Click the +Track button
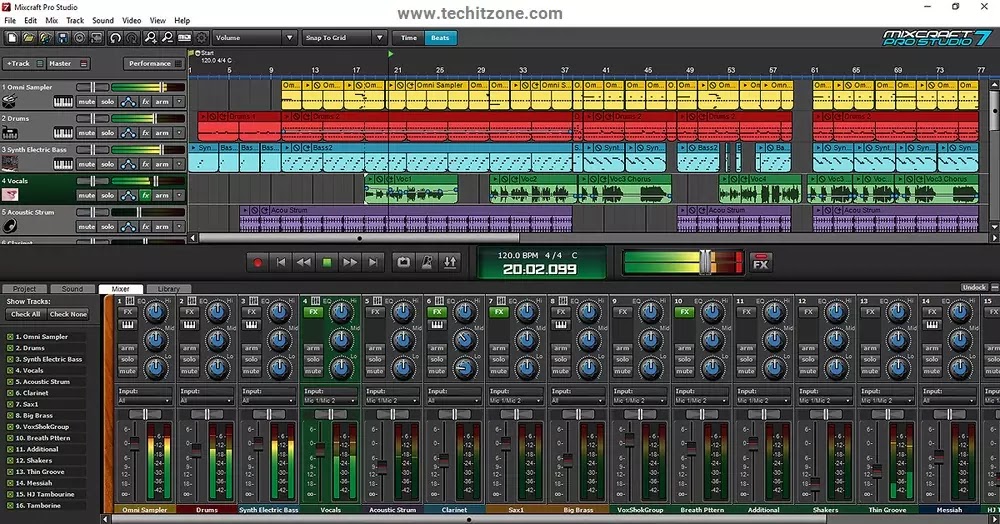Image resolution: width=1000 pixels, height=524 pixels. click(x=24, y=64)
